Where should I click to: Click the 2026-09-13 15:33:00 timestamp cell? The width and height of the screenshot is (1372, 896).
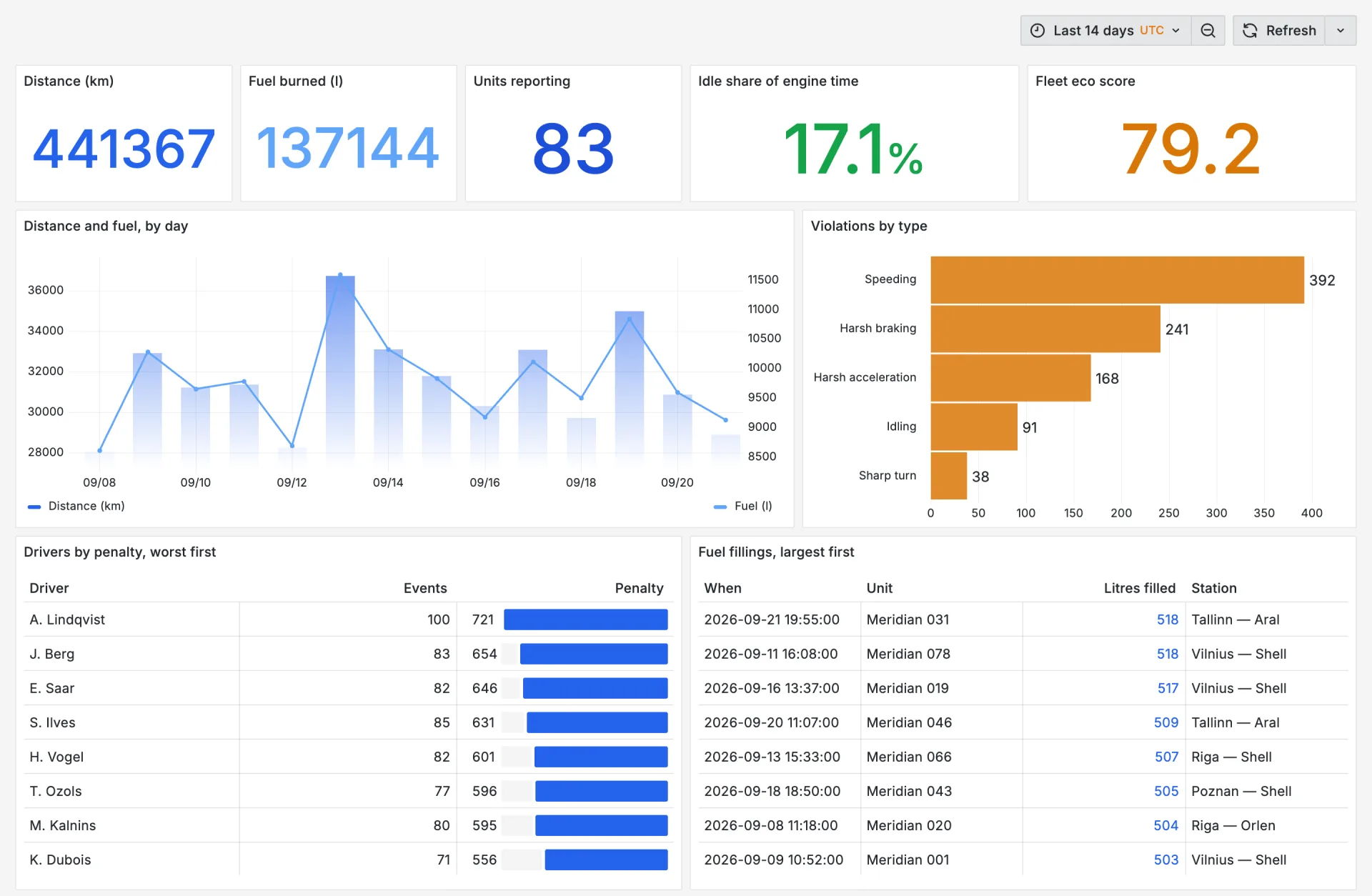[779, 757]
